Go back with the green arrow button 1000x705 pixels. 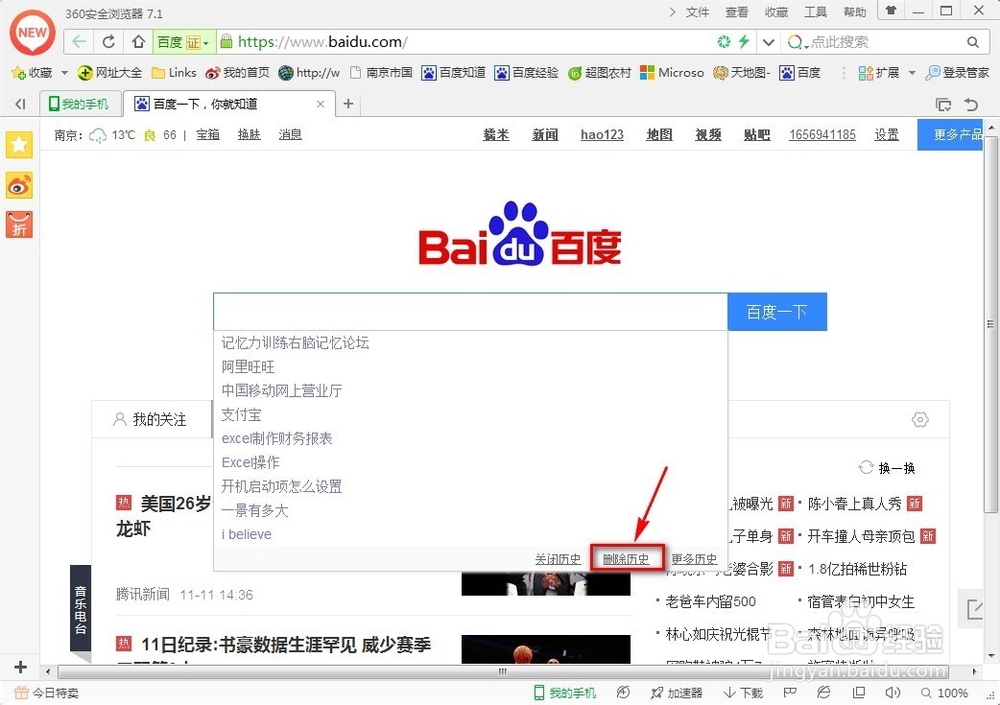pos(79,42)
